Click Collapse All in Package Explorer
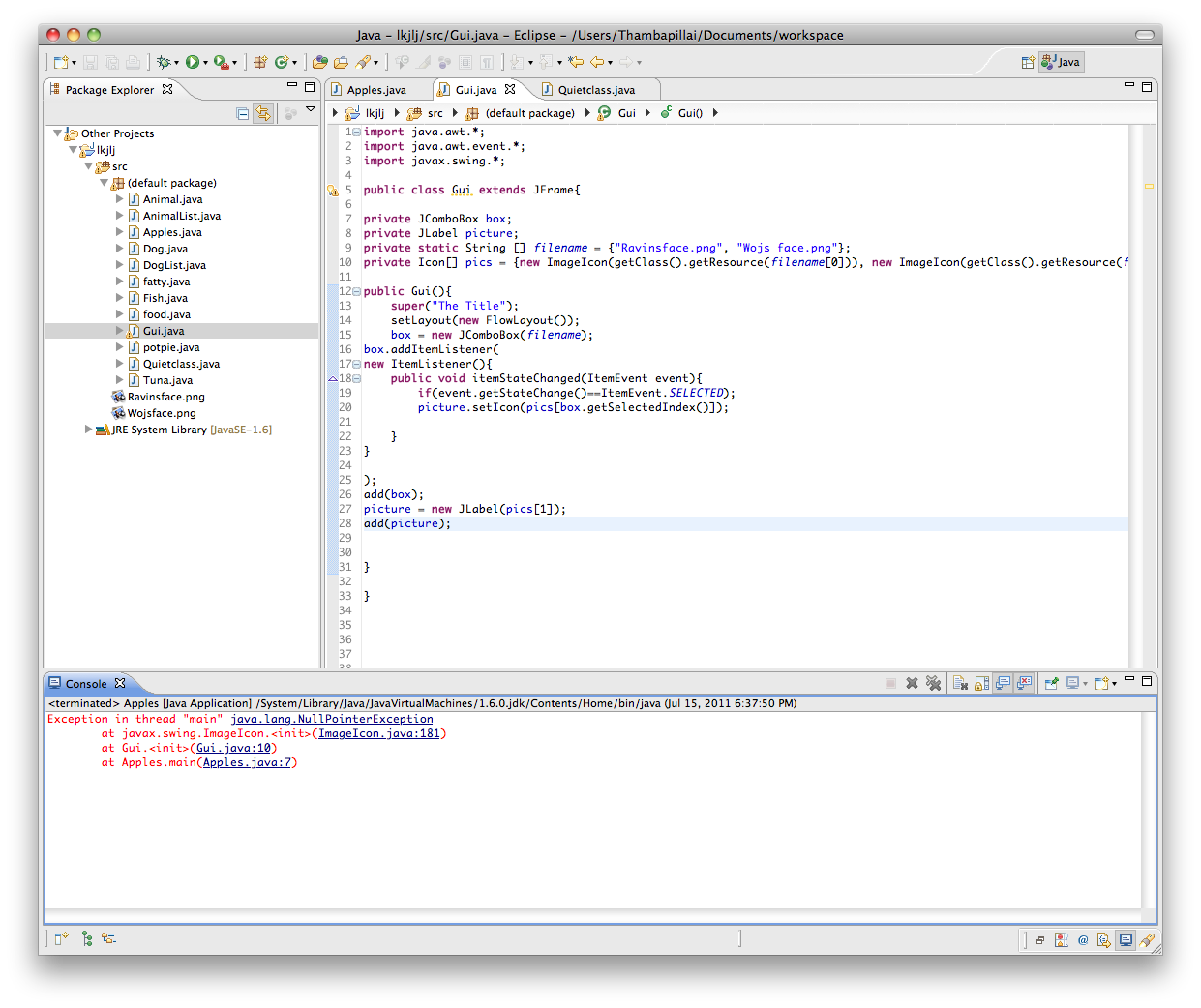The image size is (1201, 1008). (x=243, y=113)
